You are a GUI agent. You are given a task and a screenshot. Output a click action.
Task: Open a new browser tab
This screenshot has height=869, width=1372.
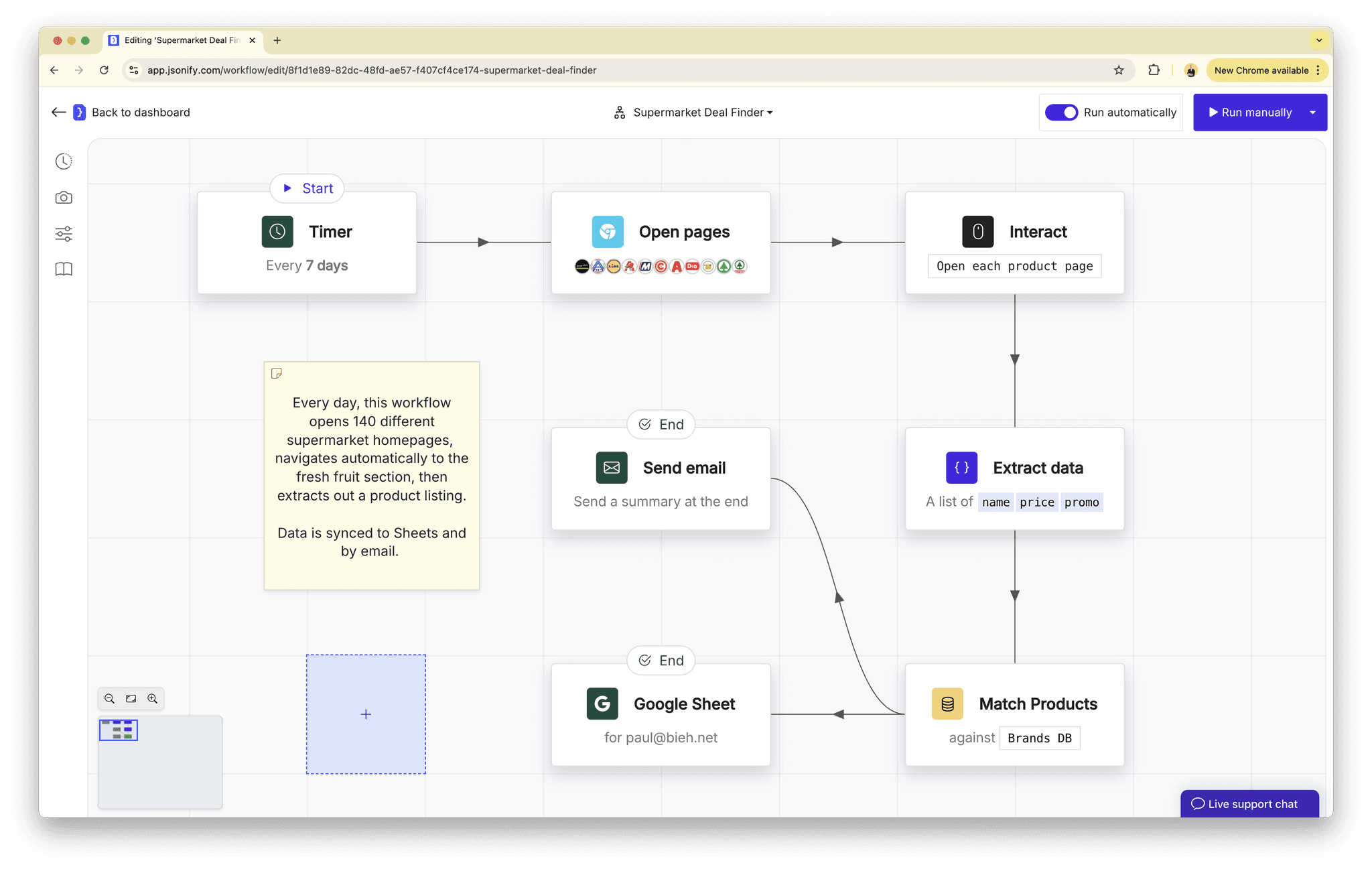277,40
